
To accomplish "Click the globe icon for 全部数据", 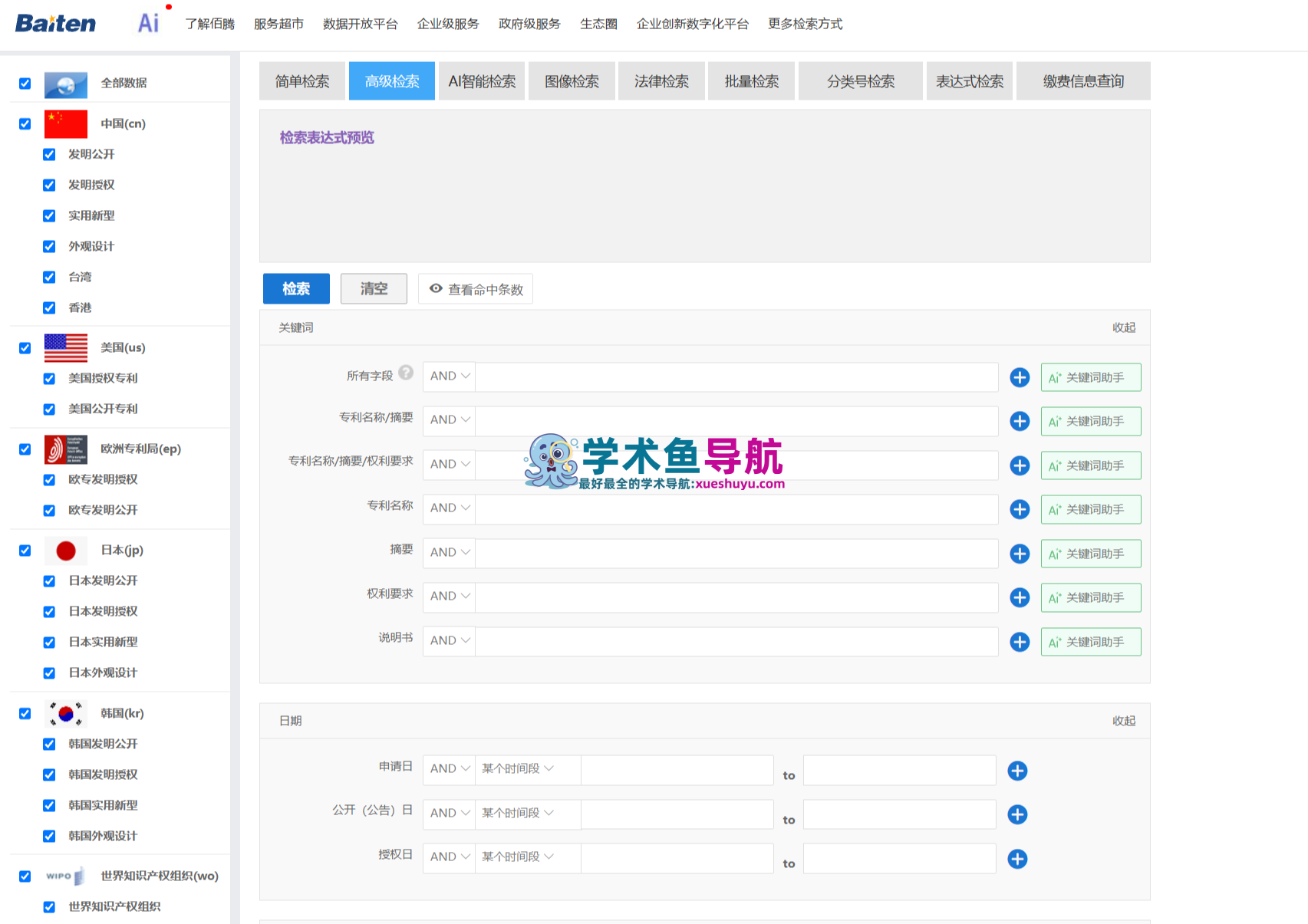I will (x=66, y=84).
